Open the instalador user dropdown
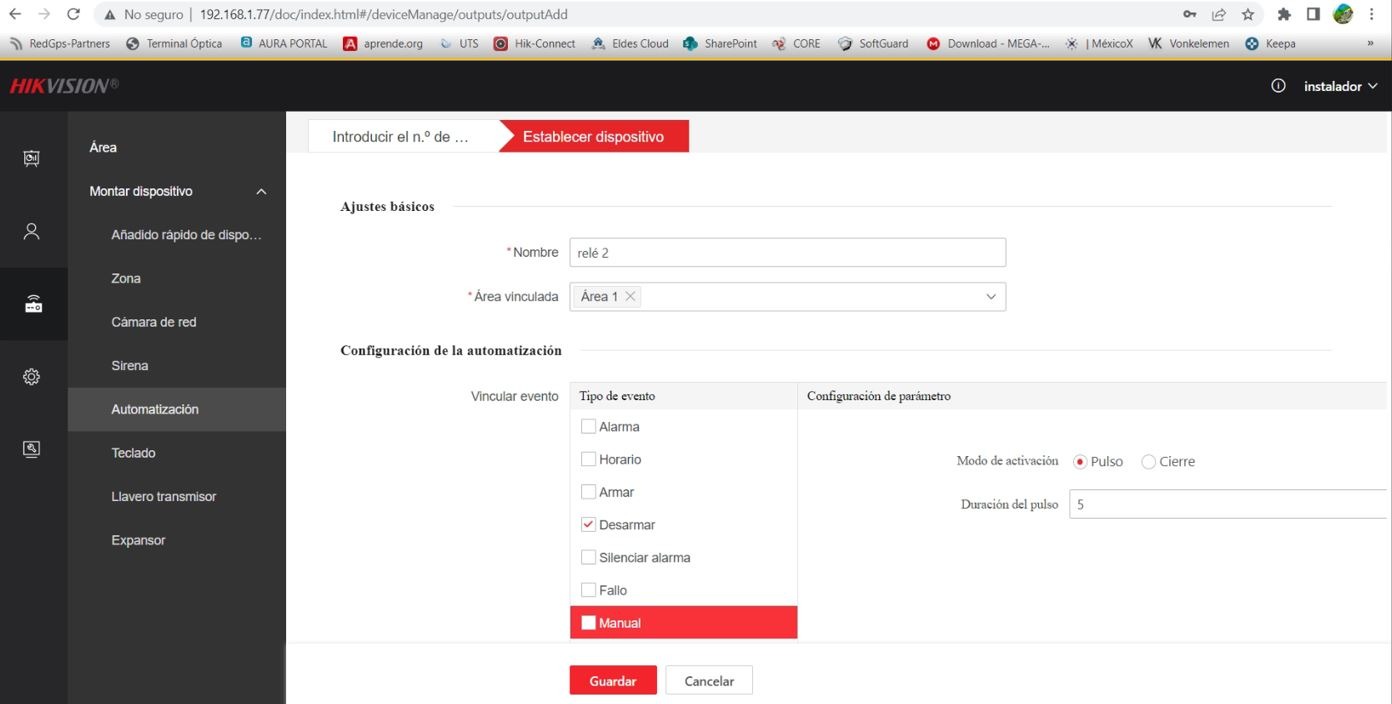 click(1340, 87)
